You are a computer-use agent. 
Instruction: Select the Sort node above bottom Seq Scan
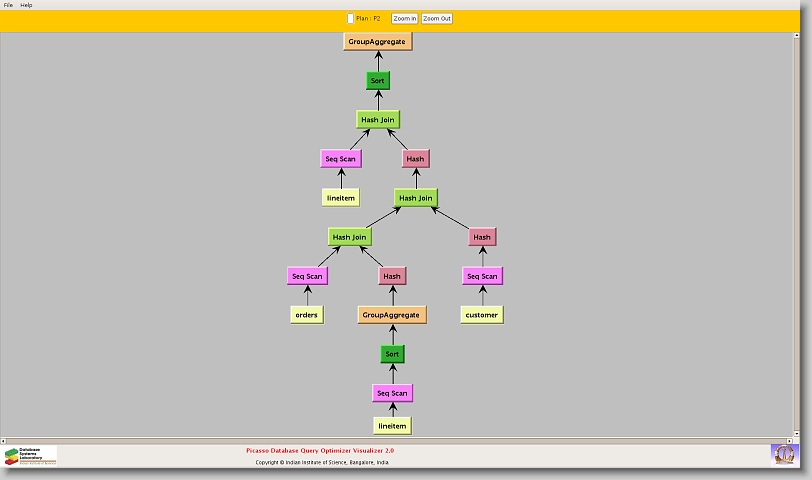coord(392,354)
